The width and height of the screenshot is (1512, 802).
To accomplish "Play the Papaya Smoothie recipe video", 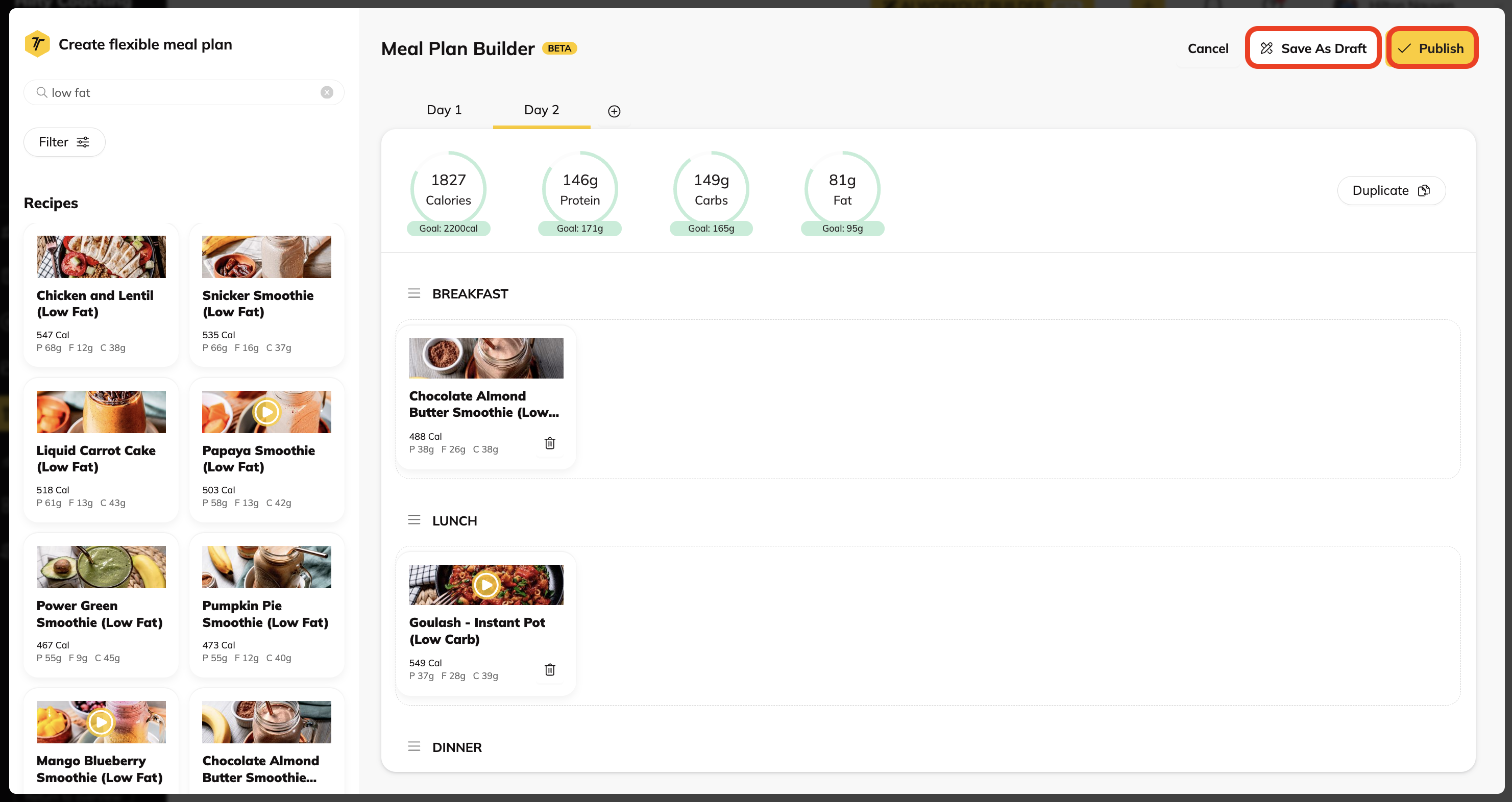I will (x=266, y=412).
